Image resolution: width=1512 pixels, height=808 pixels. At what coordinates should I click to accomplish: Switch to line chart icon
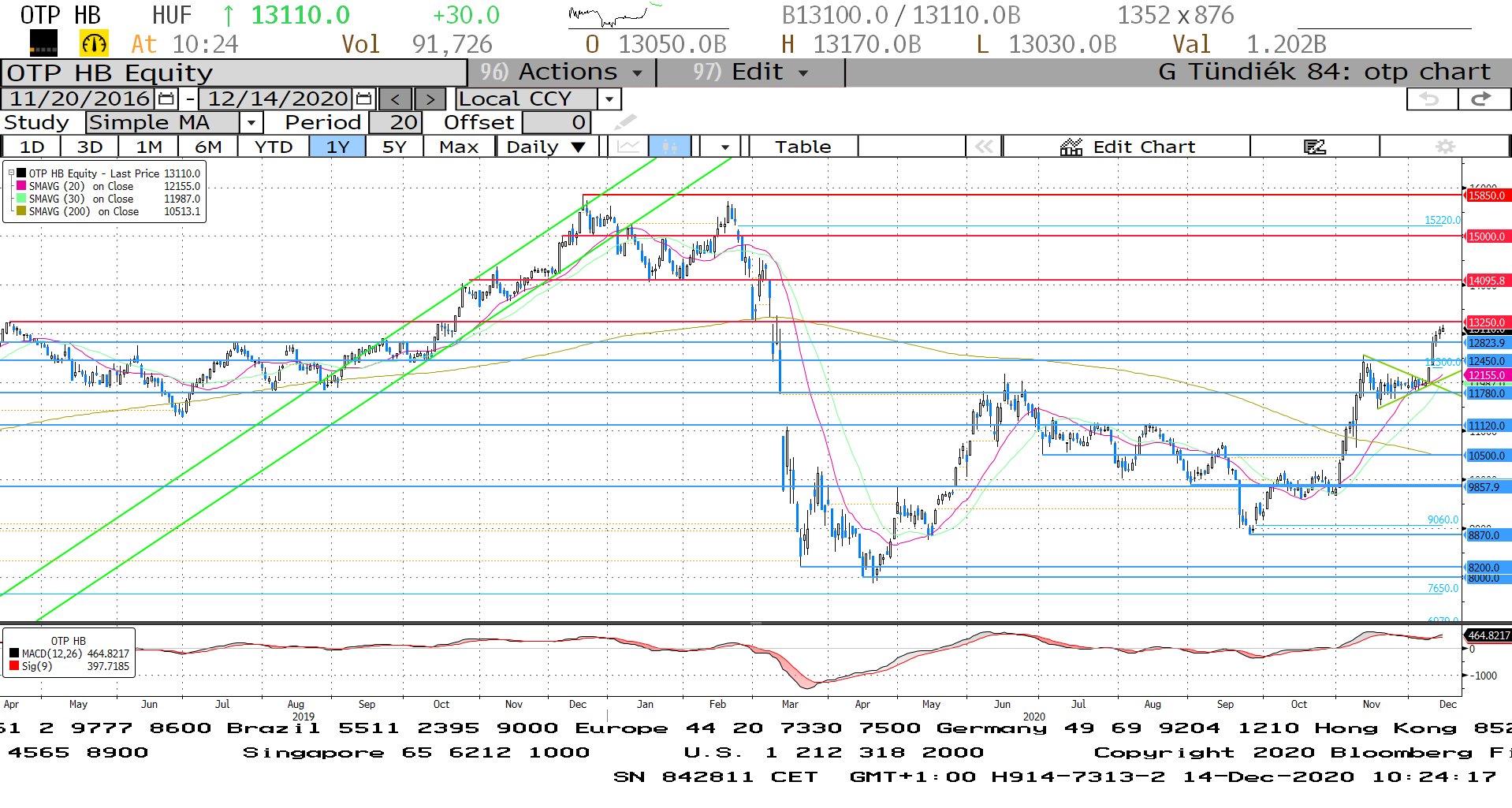click(x=628, y=147)
